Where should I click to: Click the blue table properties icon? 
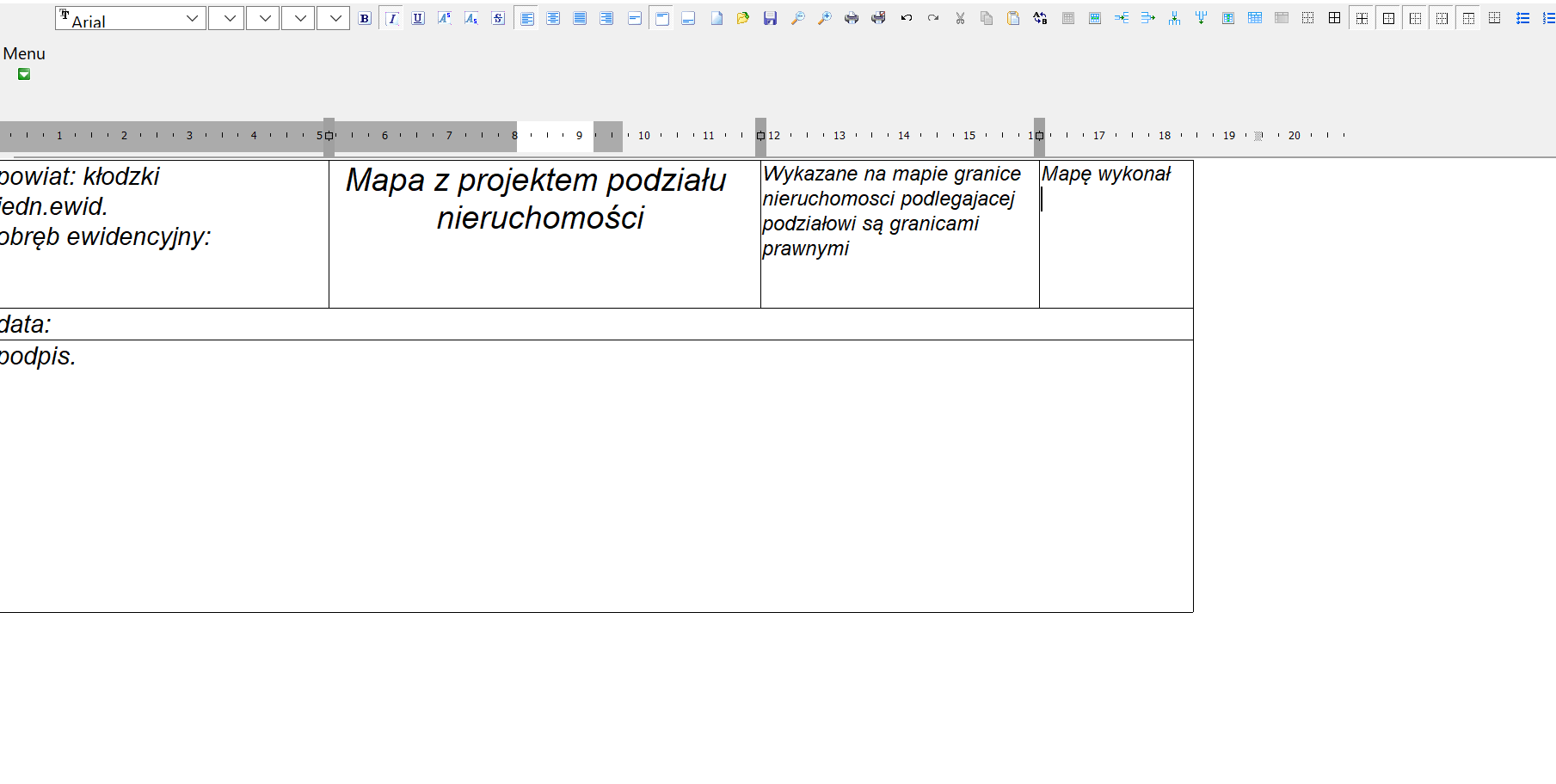[1095, 18]
